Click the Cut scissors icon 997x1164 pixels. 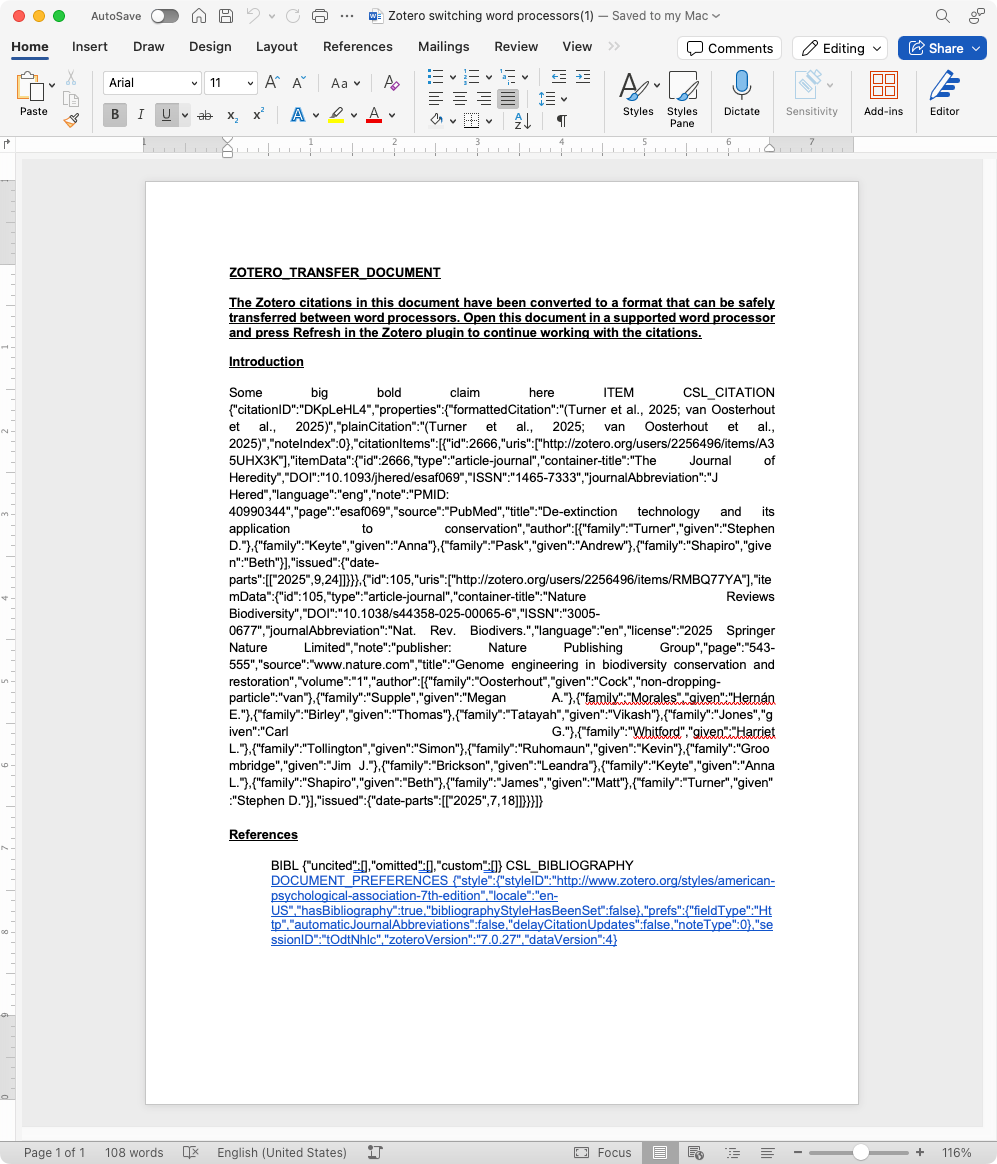pos(71,77)
